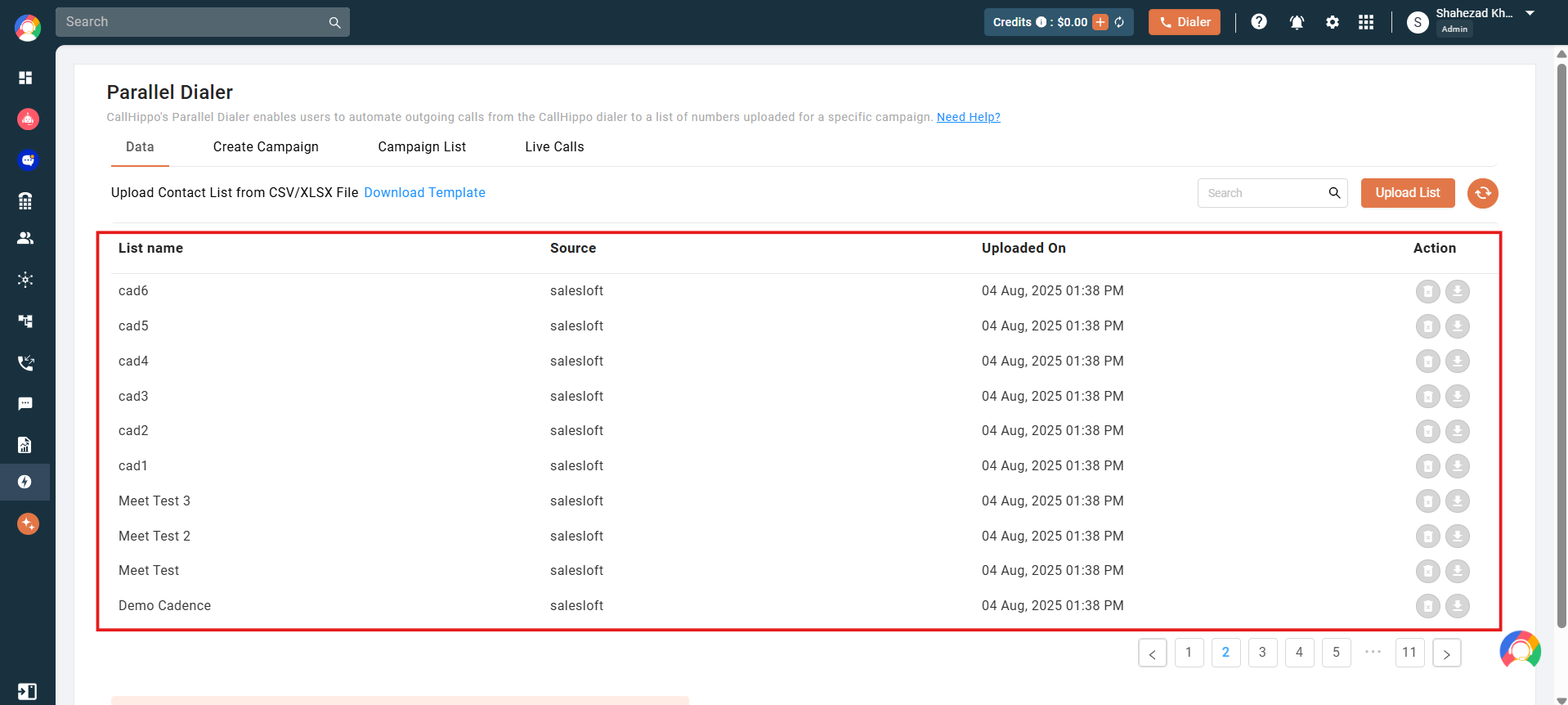Click the CallHippo logo

pyautogui.click(x=28, y=28)
